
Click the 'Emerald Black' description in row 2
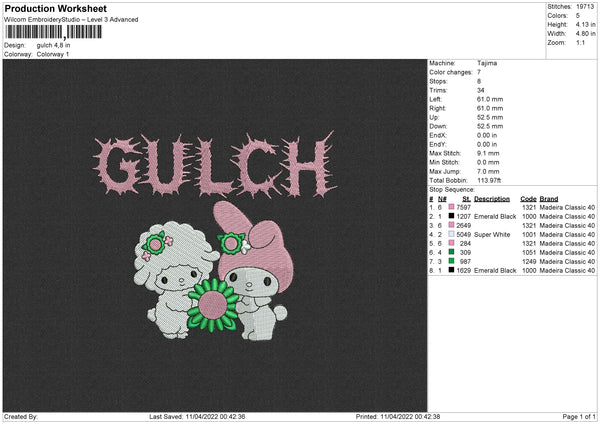(x=495, y=217)
